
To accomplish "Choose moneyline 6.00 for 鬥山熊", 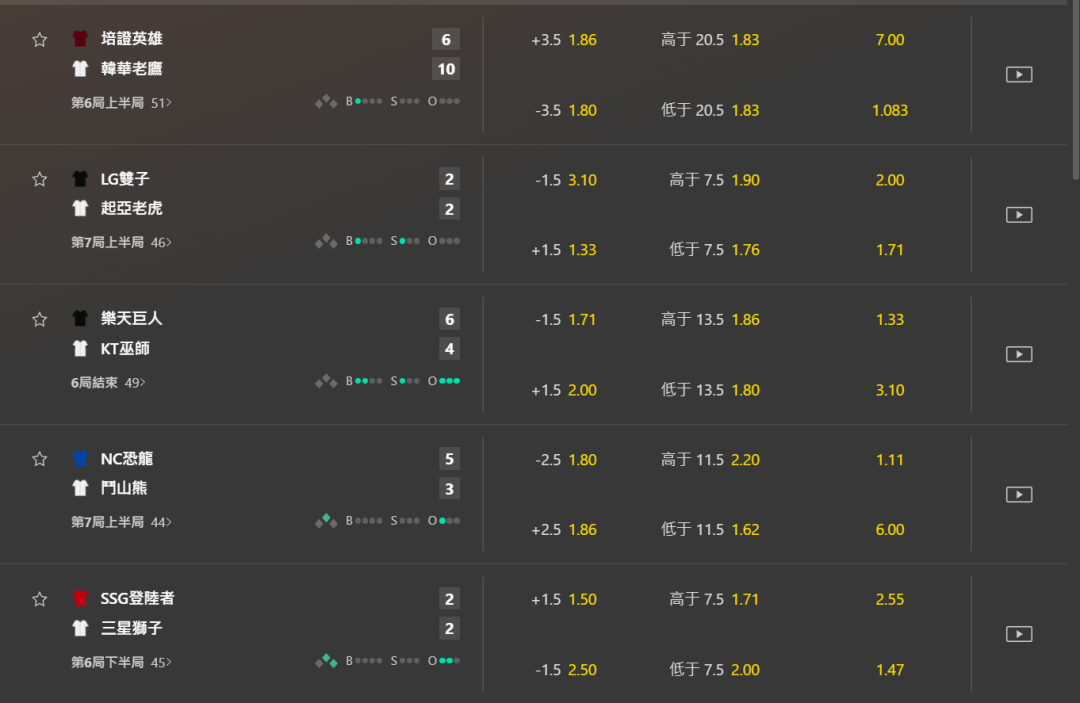I will [890, 529].
